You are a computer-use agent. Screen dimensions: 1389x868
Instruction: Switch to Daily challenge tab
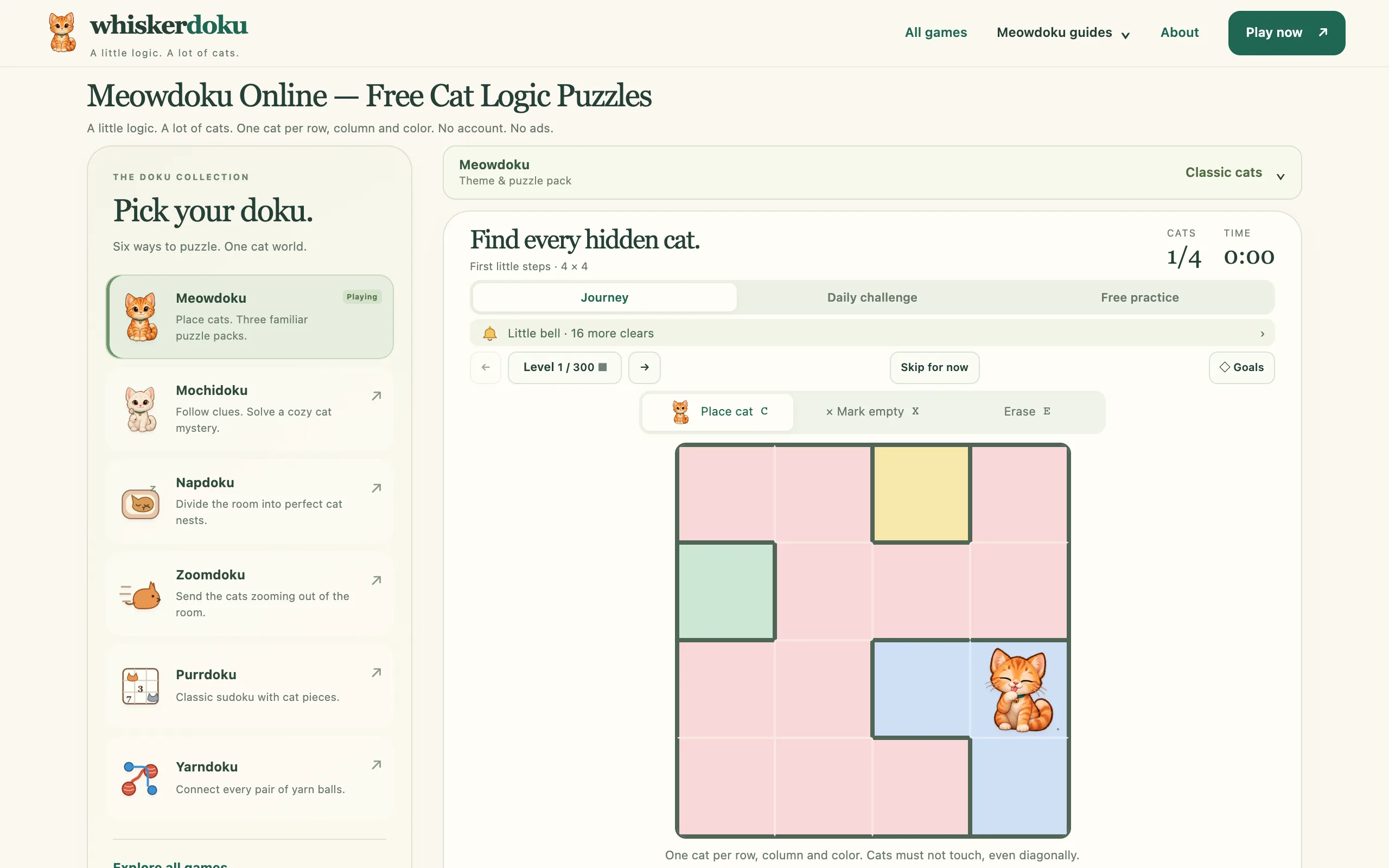tap(872, 297)
